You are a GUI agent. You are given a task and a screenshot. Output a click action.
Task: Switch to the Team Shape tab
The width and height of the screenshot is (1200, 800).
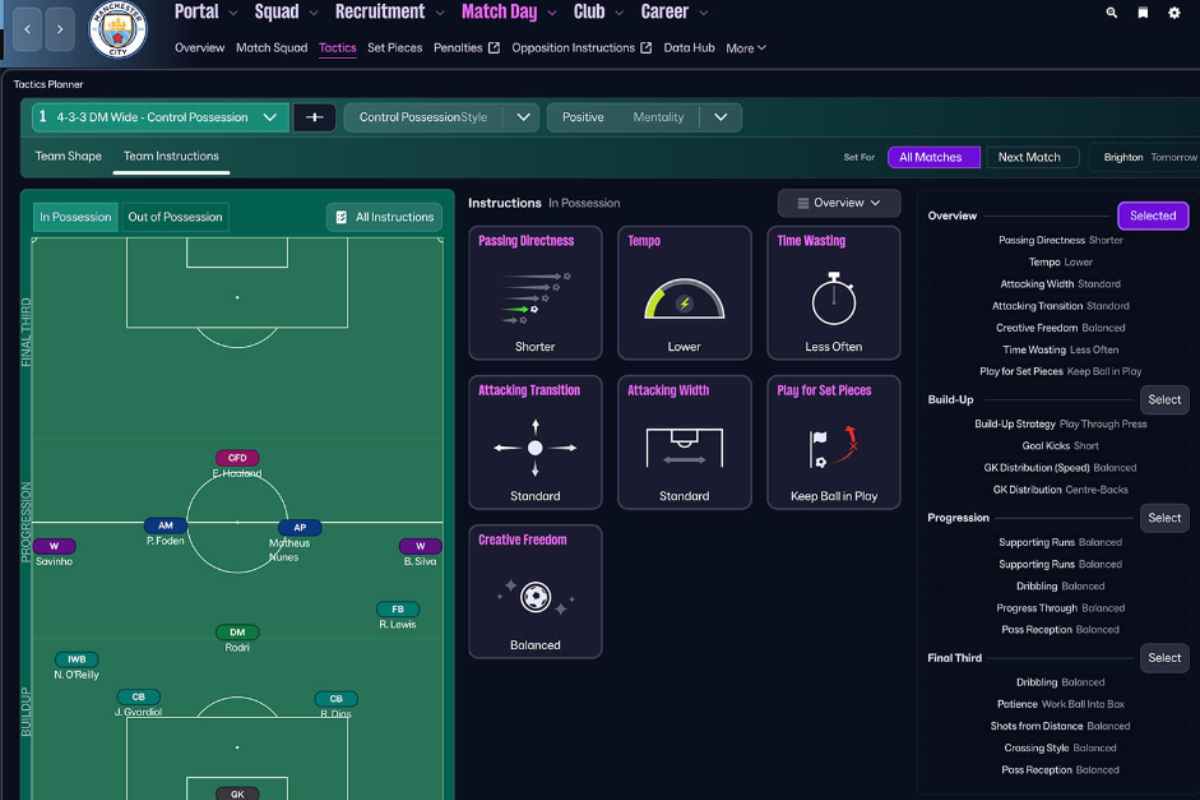(x=68, y=156)
